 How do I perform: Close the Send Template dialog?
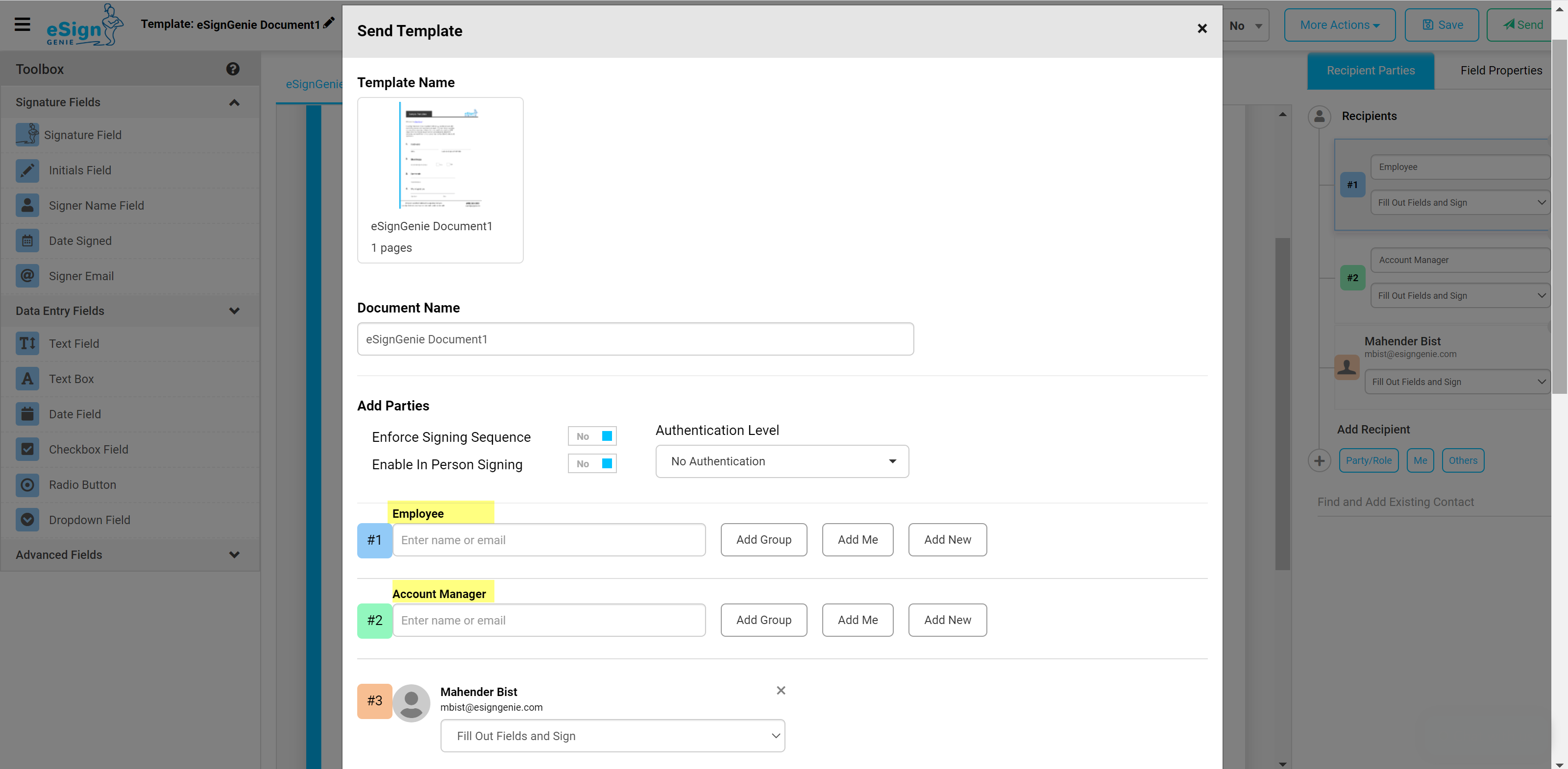pyautogui.click(x=1201, y=28)
